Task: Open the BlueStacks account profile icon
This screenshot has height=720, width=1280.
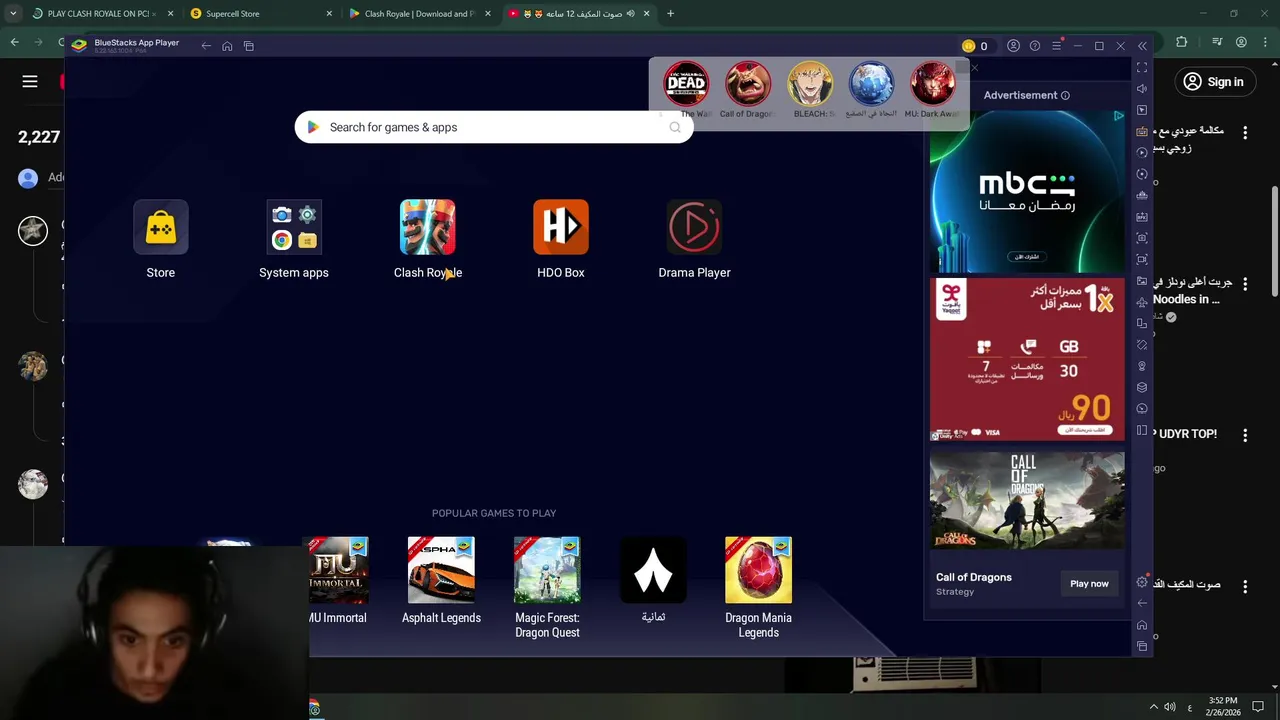Action: 1013,46
